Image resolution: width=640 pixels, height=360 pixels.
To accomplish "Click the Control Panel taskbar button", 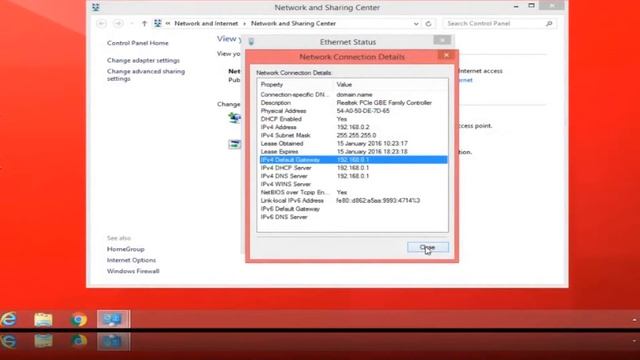I will point(113,319).
